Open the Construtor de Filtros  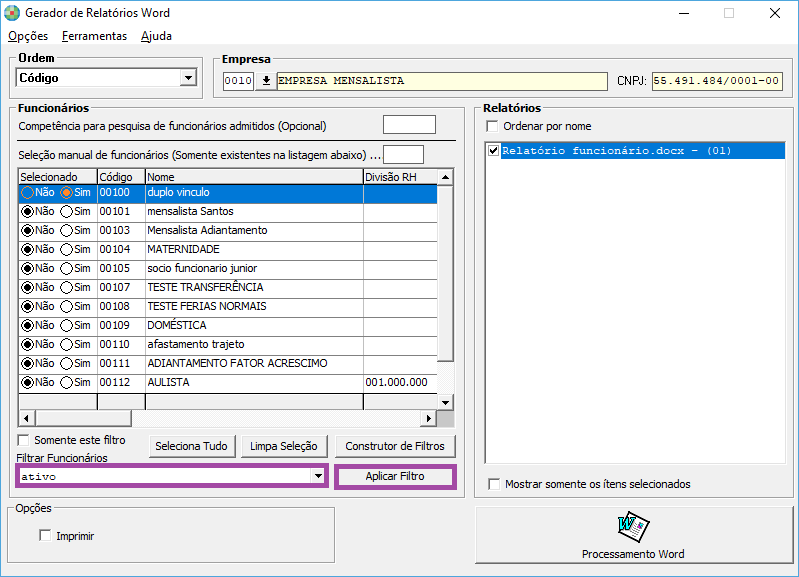click(395, 447)
